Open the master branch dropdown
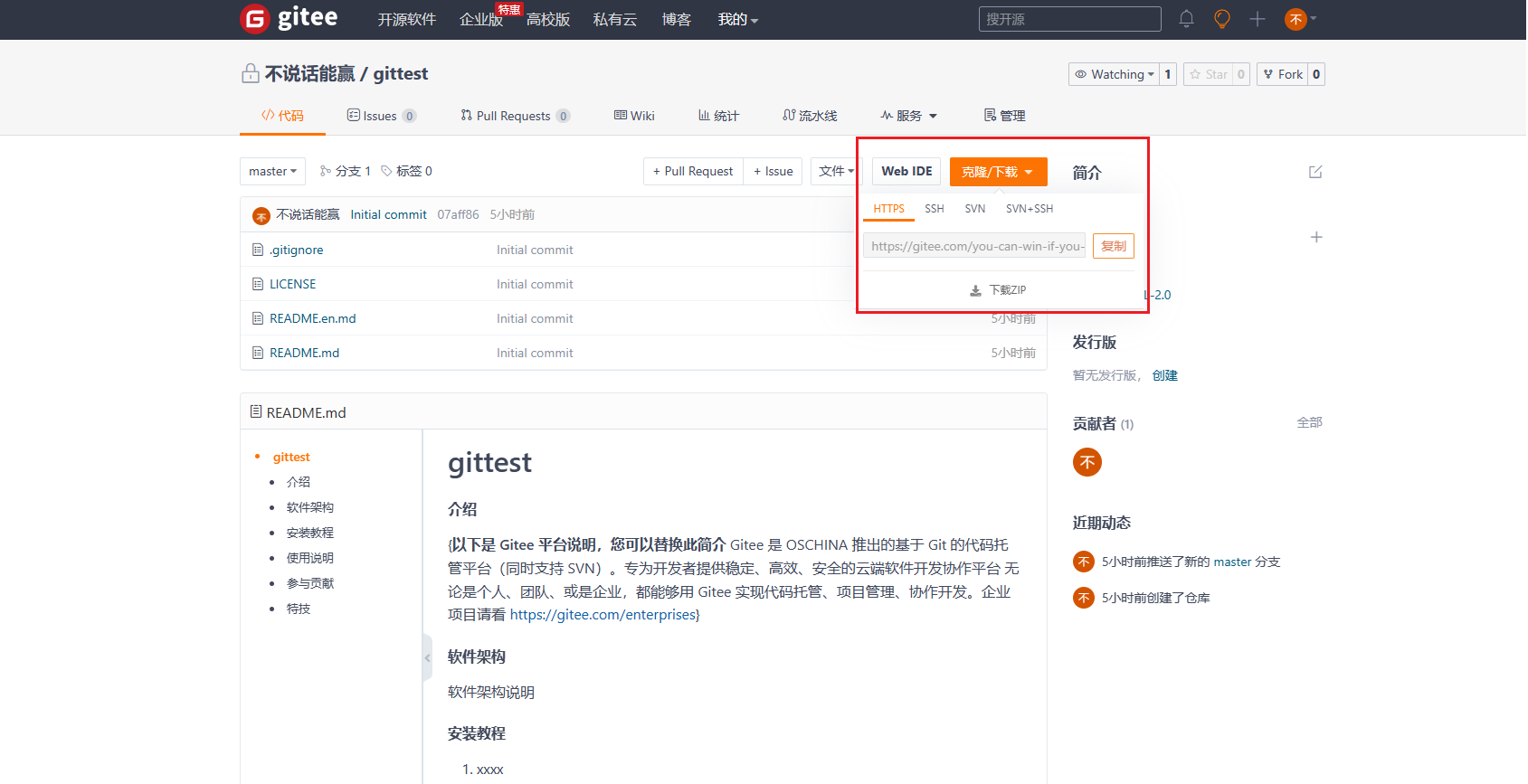This screenshot has height=784, width=1528. 272,171
